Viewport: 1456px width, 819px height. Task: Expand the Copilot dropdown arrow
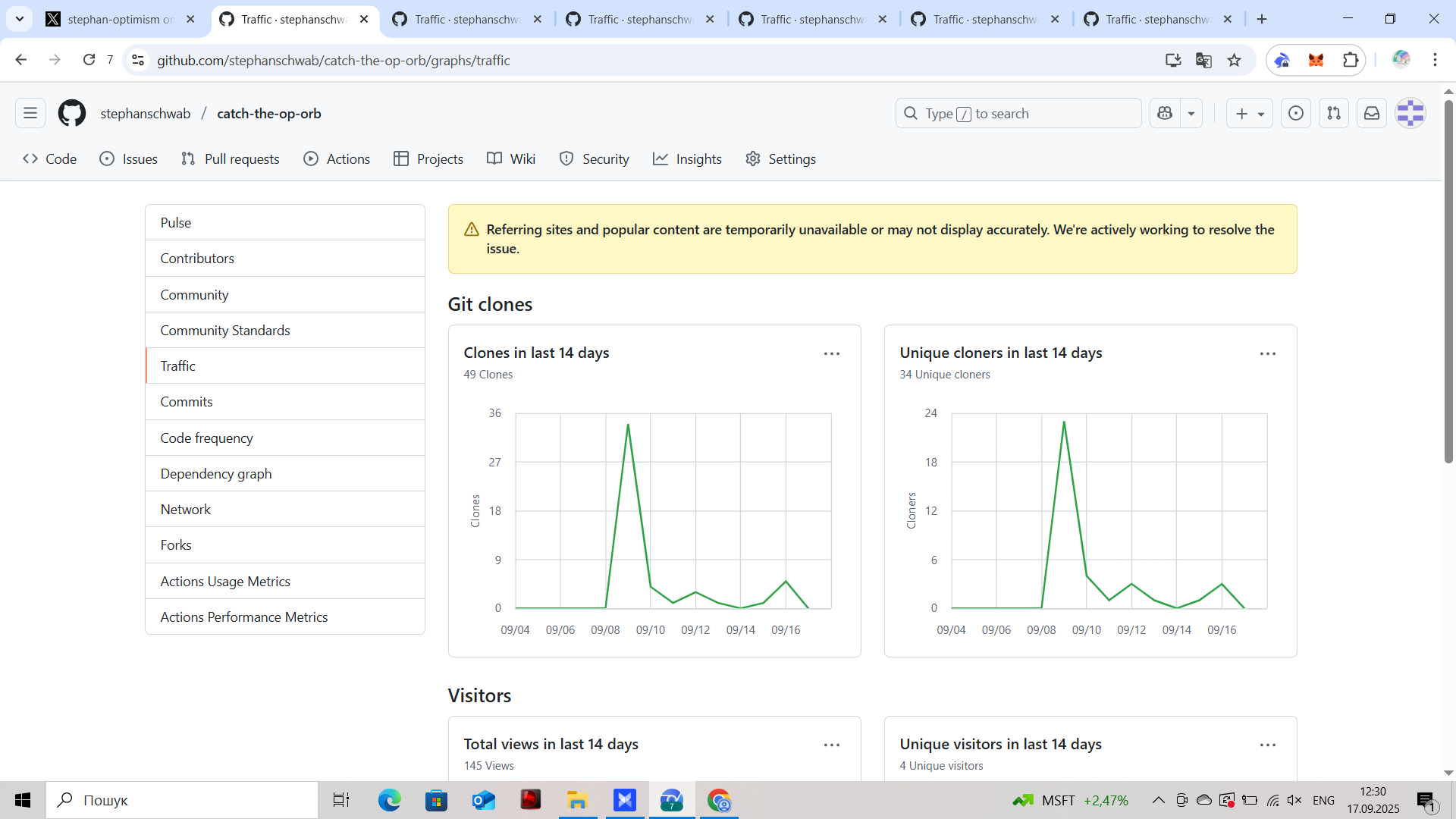[x=1191, y=114]
